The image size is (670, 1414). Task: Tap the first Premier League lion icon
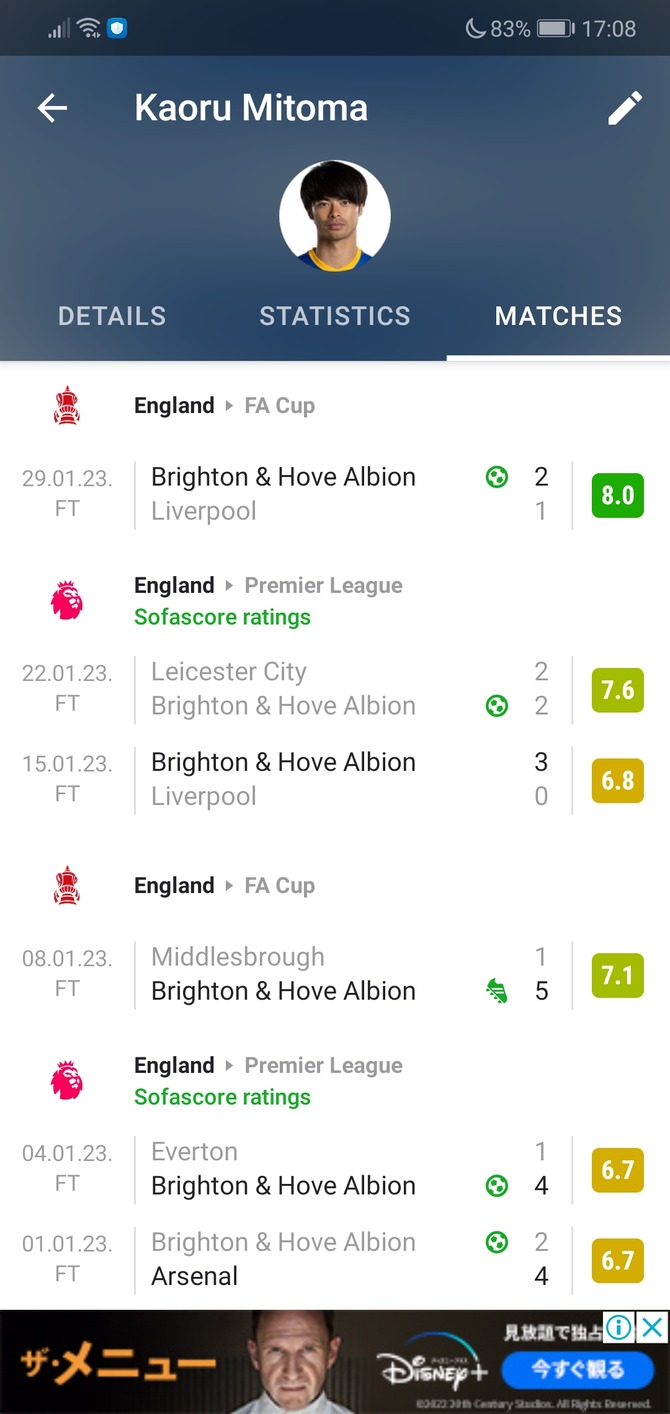pyautogui.click(x=67, y=601)
